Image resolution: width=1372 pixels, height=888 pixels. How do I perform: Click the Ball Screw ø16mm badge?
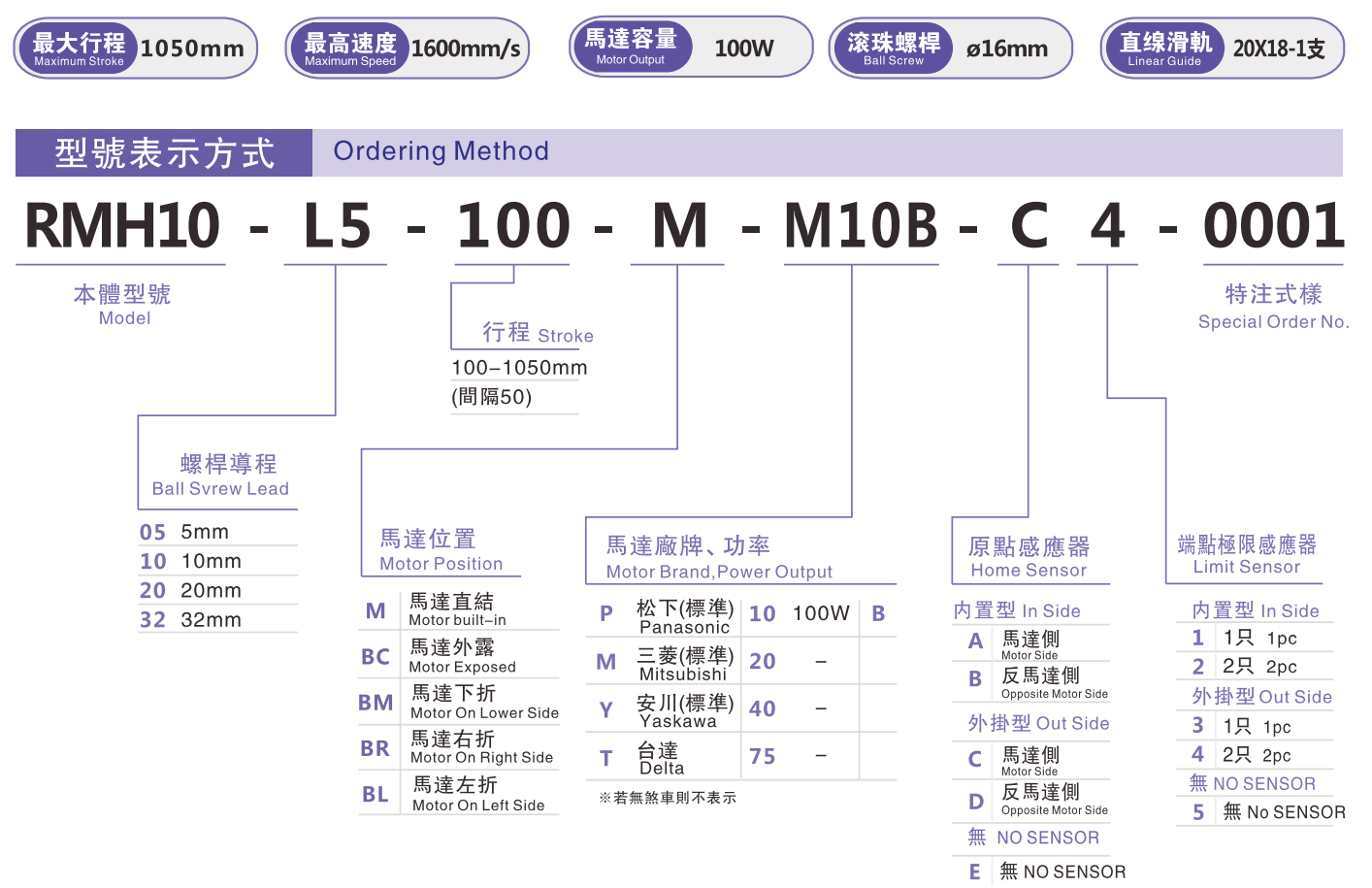[951, 48]
